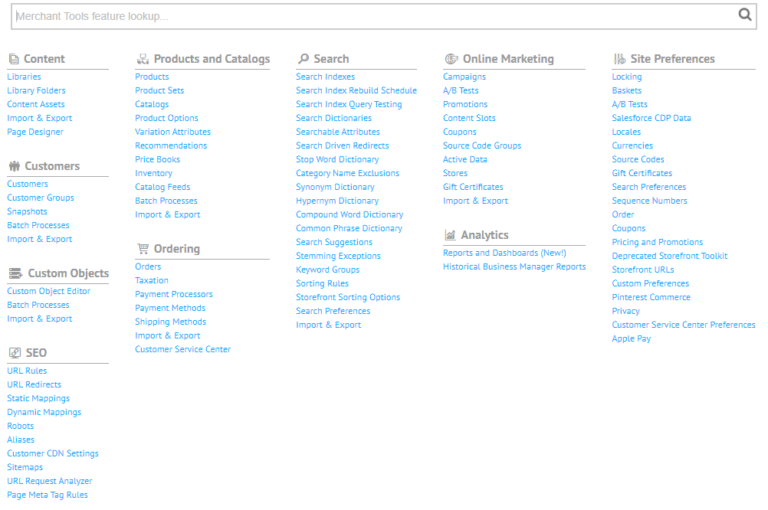The image size is (768, 510).
Task: Click the Analytics chart icon
Action: point(450,235)
